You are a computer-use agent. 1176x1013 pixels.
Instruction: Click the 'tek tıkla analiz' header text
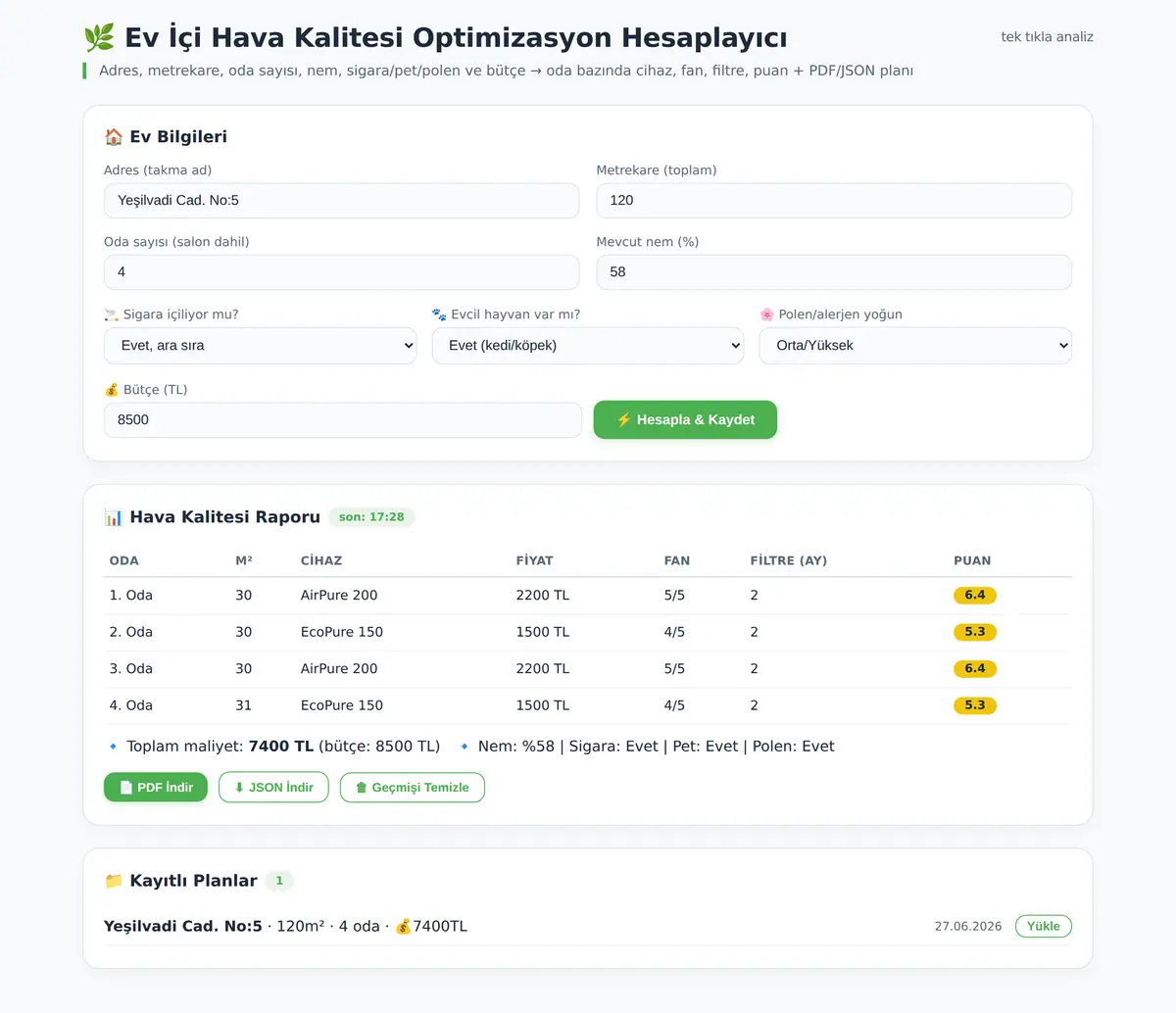[x=1047, y=37]
